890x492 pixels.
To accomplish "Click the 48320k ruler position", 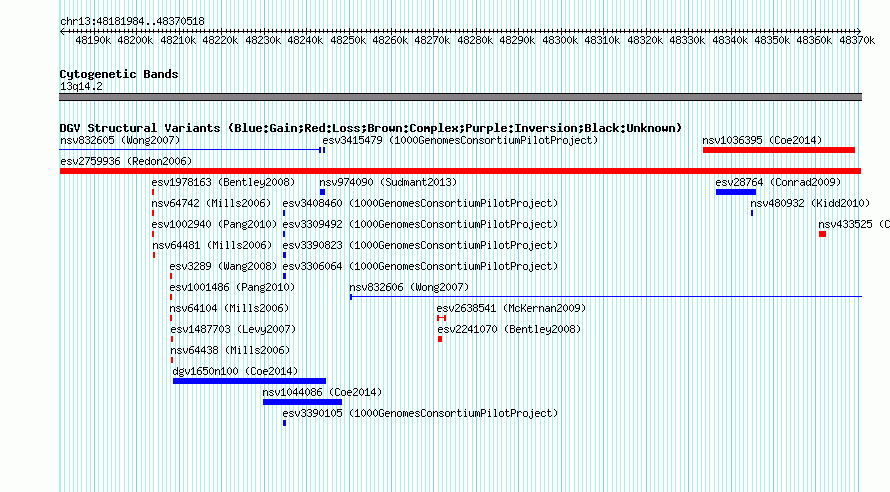I will tap(645, 40).
